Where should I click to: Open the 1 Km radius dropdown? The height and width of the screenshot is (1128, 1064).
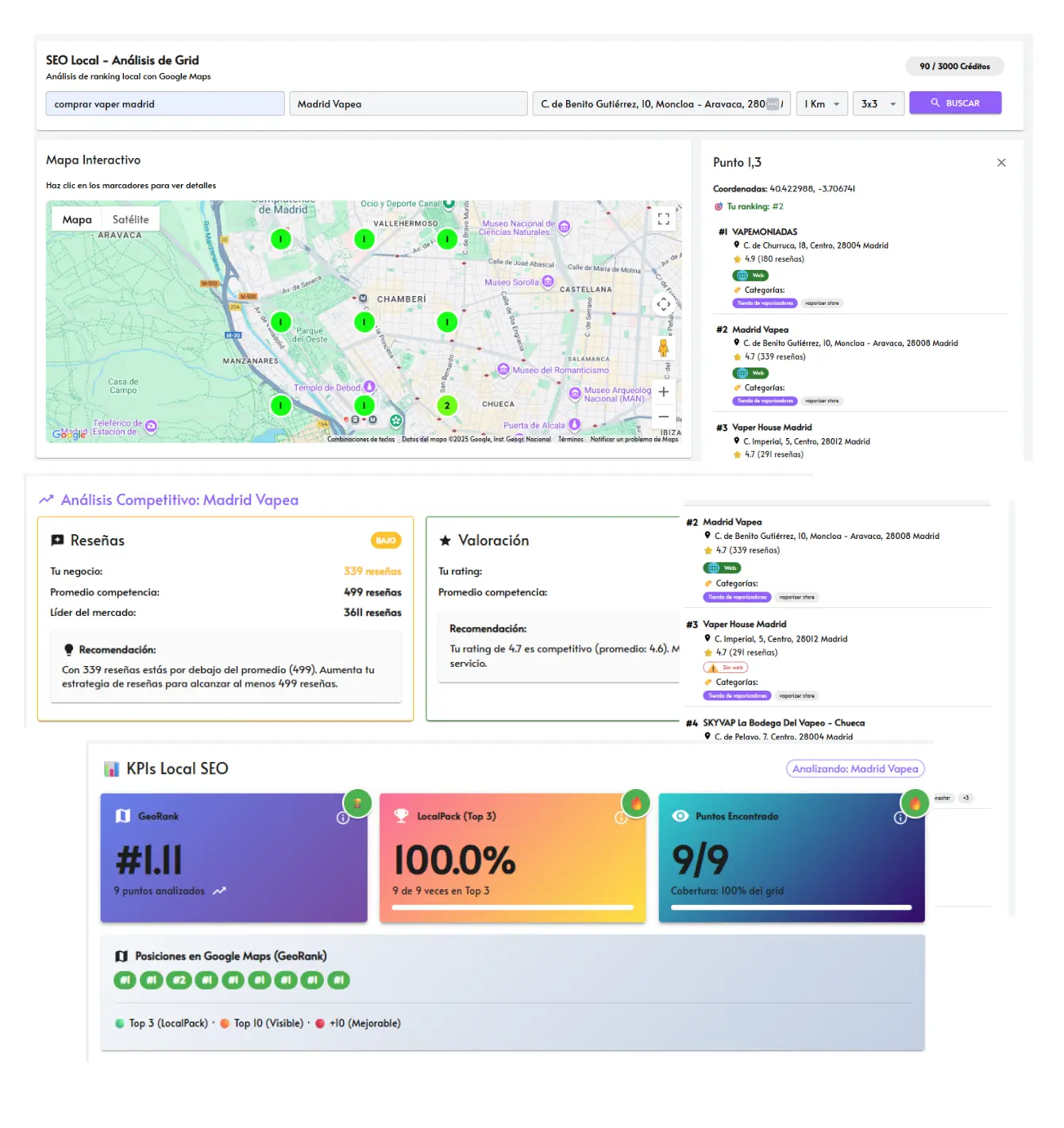(822, 104)
